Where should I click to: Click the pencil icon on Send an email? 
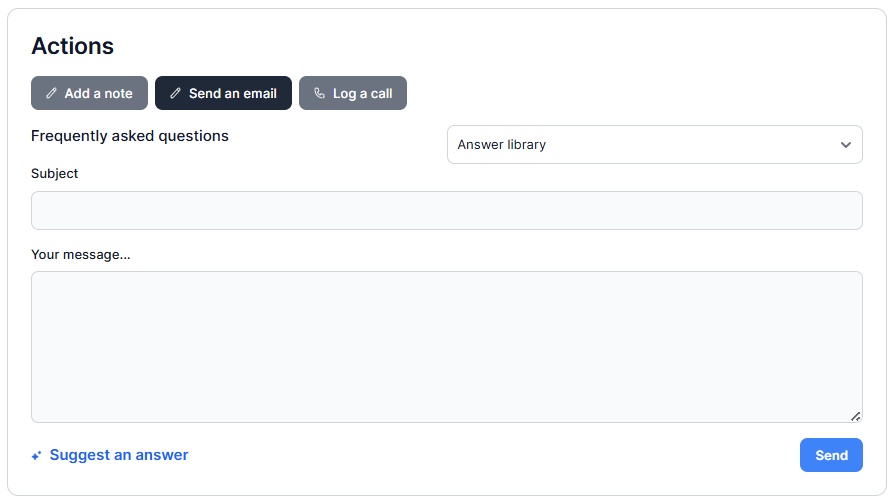click(x=176, y=94)
